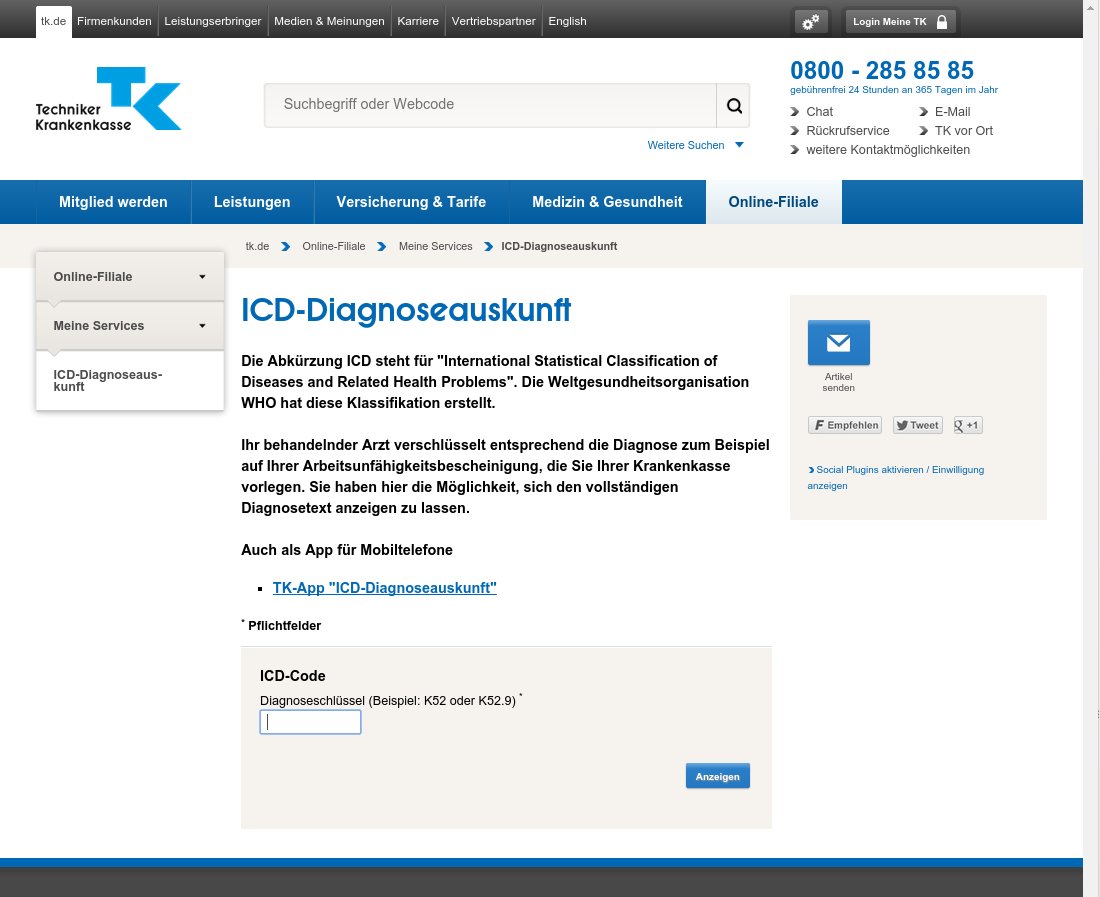
Task: Go to Firmenkunden in top bar
Action: coord(114,22)
